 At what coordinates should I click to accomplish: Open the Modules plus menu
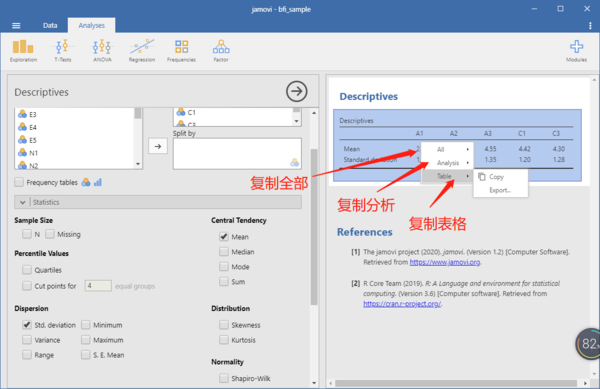(x=576, y=51)
